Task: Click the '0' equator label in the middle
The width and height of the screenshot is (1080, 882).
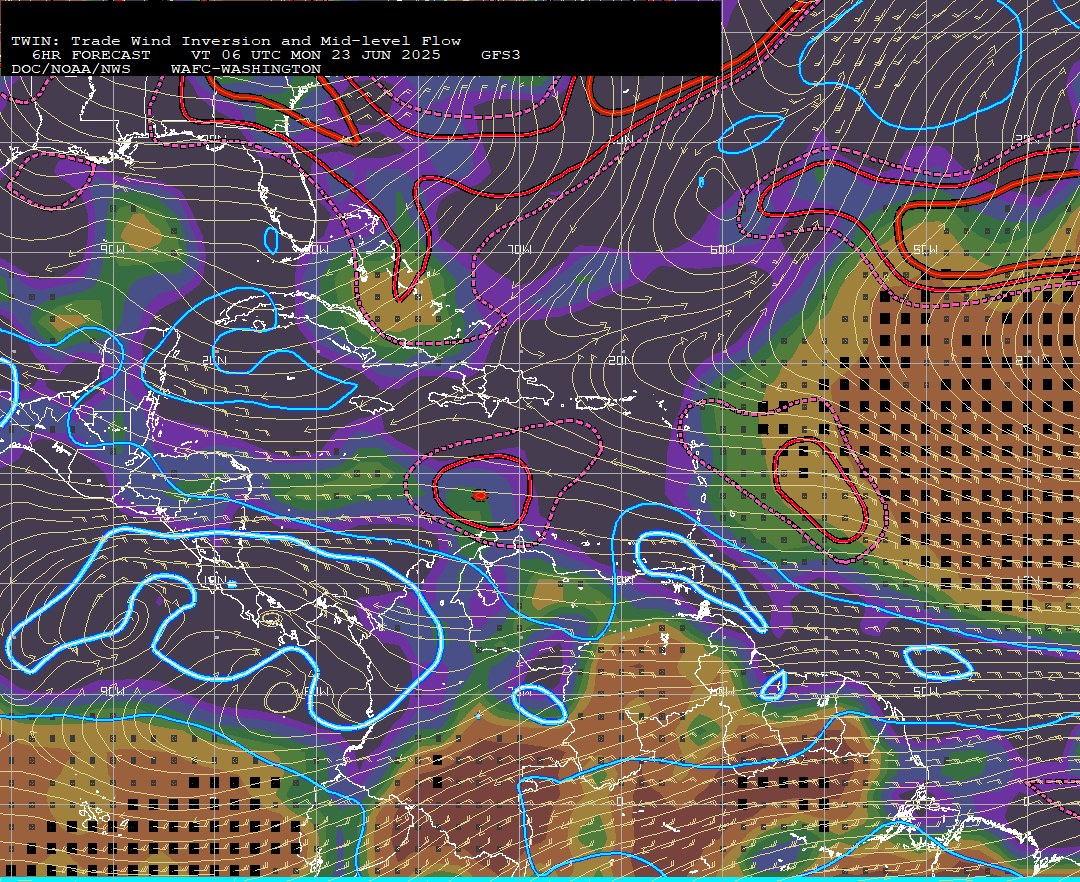Action: pos(620,801)
